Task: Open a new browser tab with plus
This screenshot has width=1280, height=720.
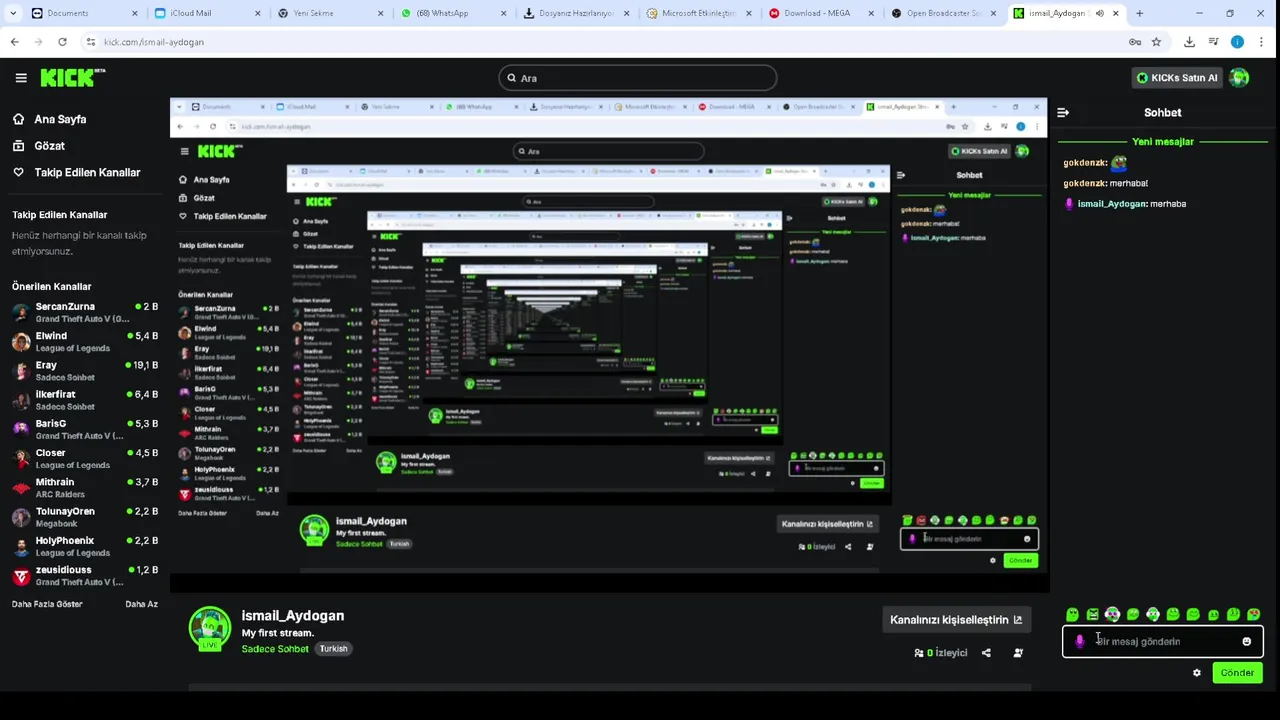Action: 1139,14
